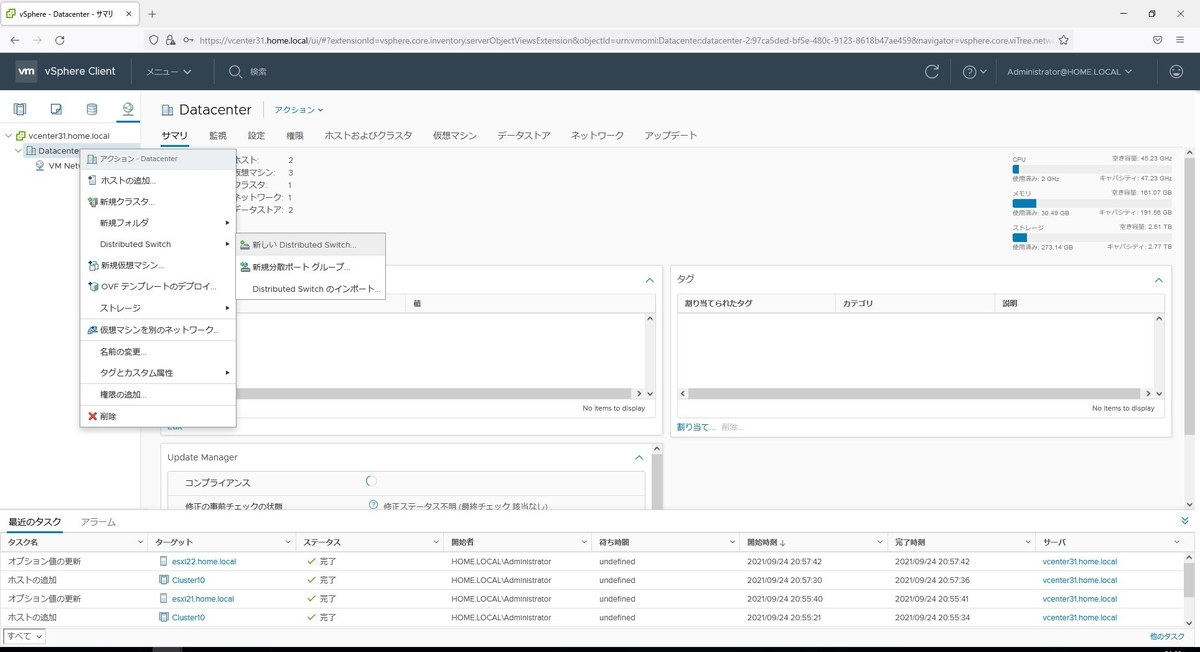Switch to 監視 tab
Image resolution: width=1200 pixels, height=652 pixels.
coord(218,135)
